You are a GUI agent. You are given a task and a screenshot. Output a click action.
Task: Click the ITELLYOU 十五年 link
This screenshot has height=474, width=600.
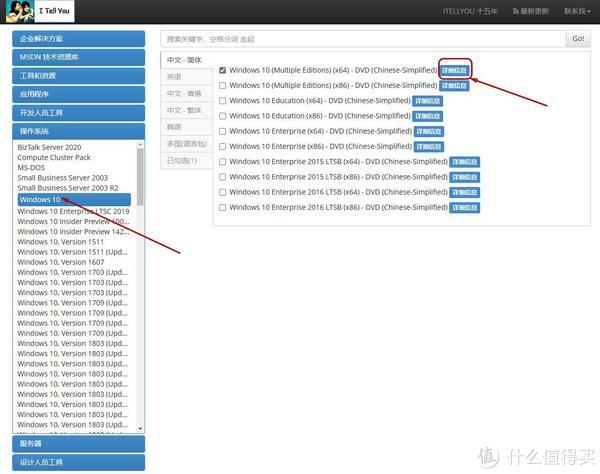click(444, 11)
